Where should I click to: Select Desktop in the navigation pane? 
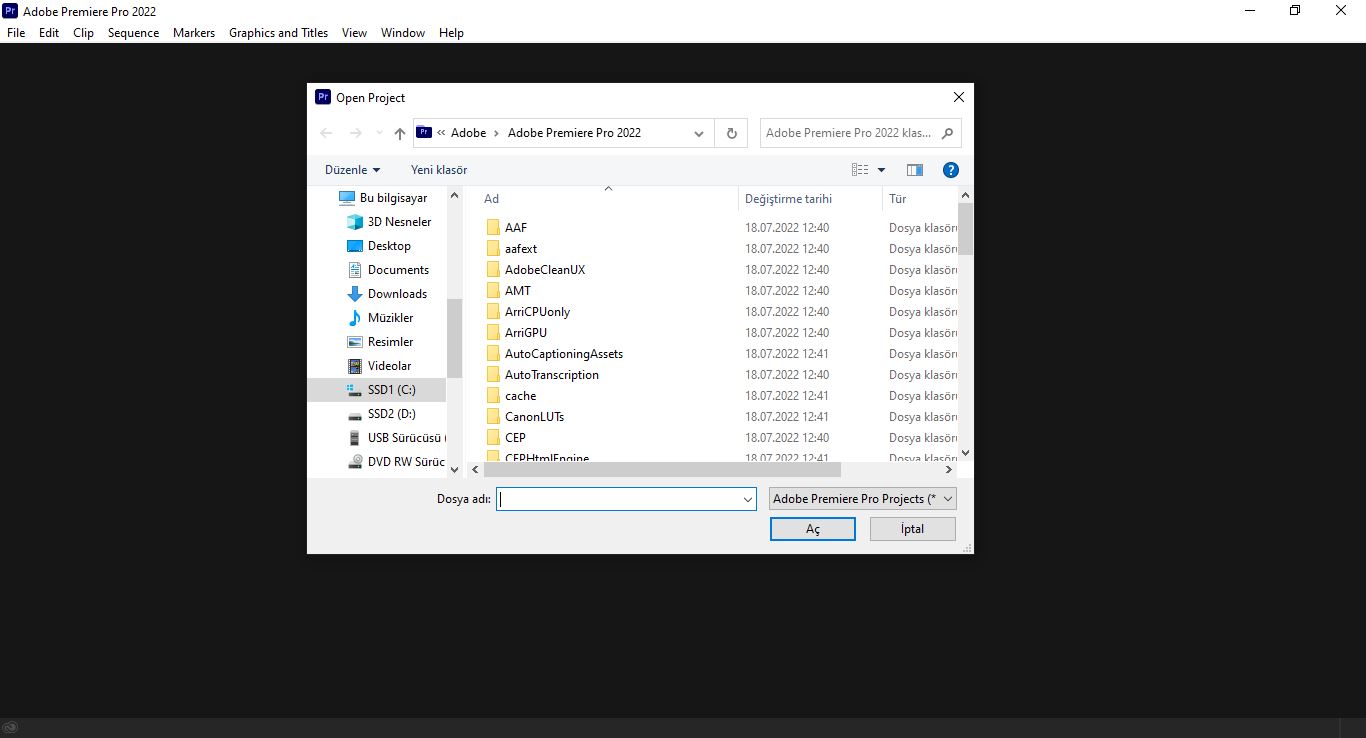[380, 246]
